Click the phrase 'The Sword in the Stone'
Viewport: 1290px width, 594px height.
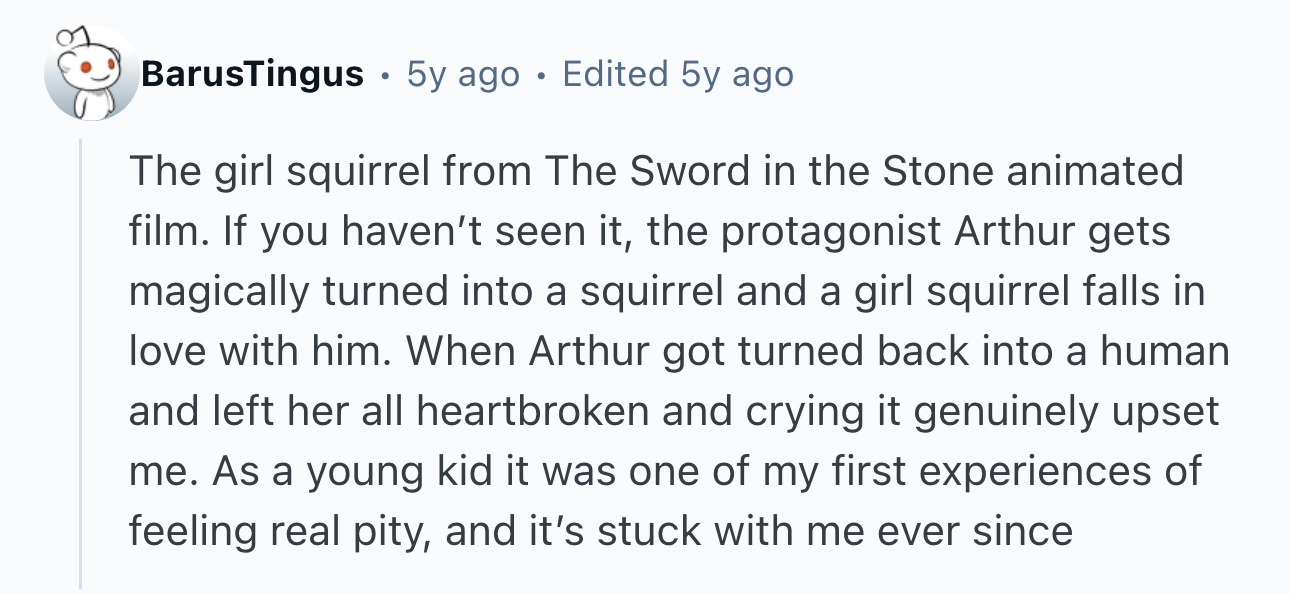pyautogui.click(x=768, y=172)
